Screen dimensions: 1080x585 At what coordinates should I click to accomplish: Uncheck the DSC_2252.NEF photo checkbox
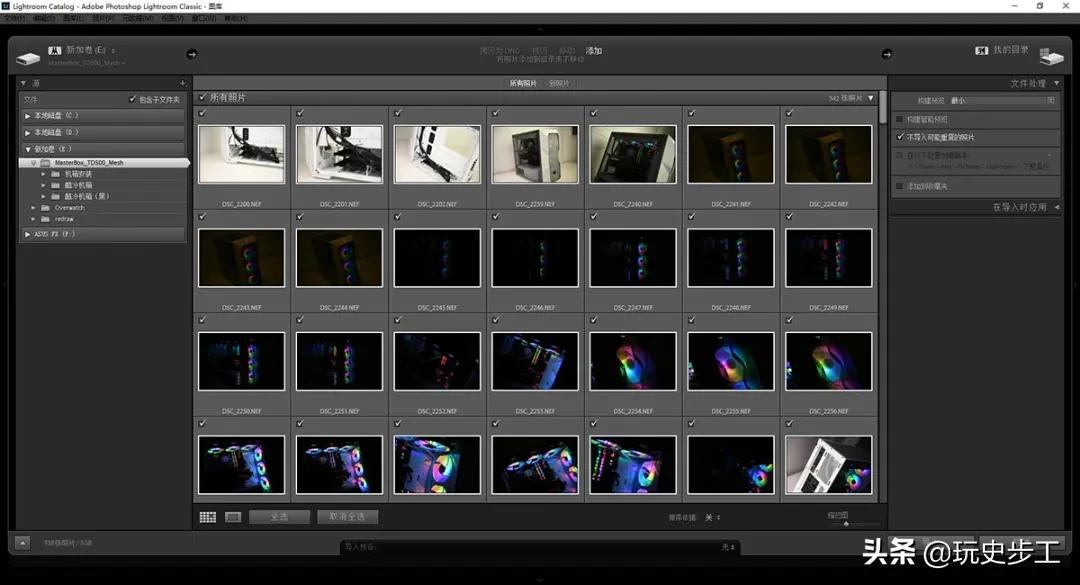click(398, 320)
